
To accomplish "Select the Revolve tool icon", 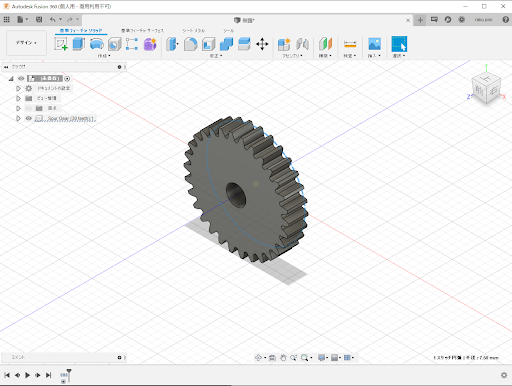I will [97, 44].
